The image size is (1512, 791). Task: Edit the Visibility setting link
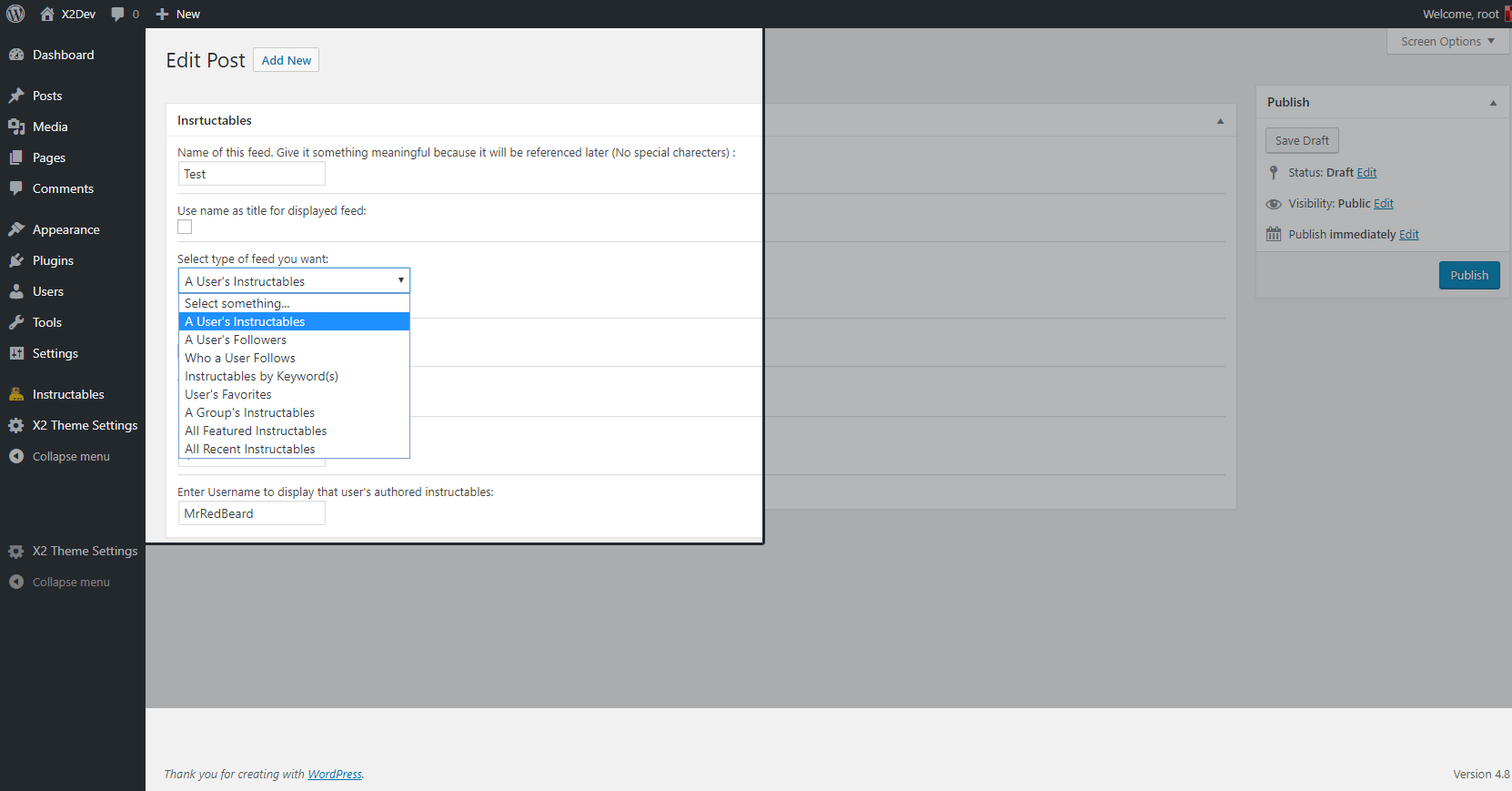tap(1383, 204)
